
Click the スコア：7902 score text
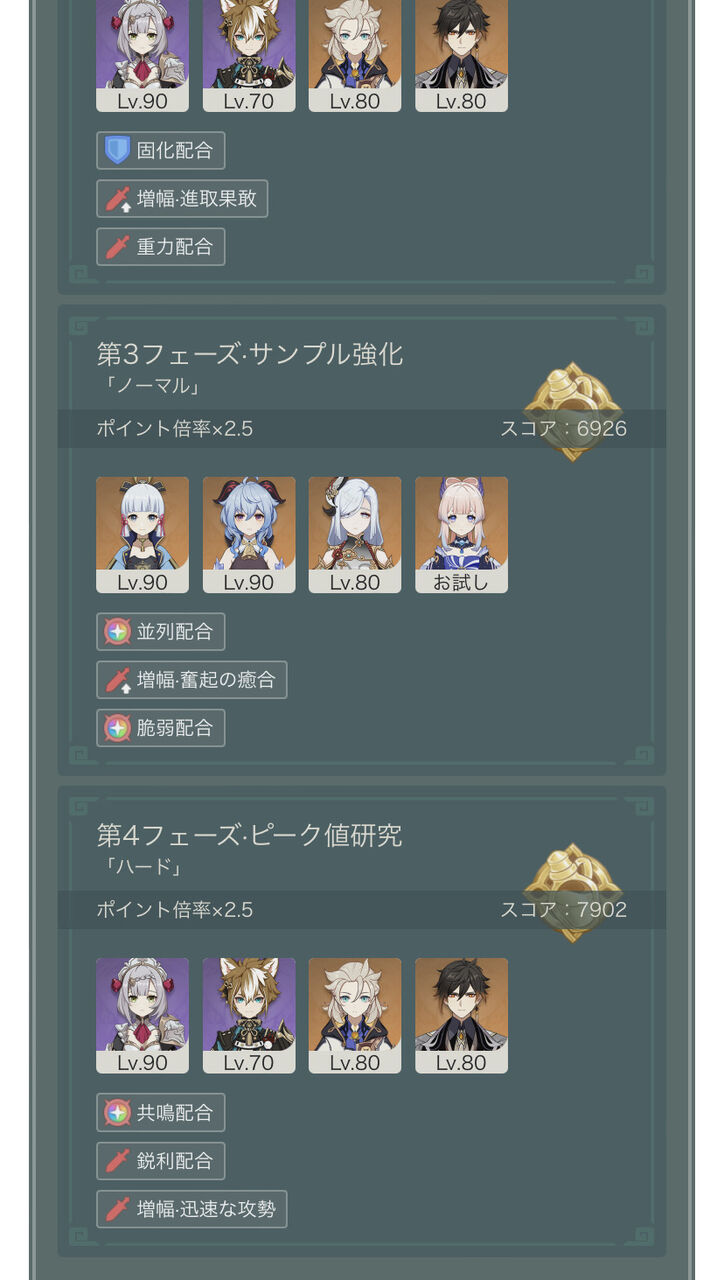pyautogui.click(x=564, y=910)
